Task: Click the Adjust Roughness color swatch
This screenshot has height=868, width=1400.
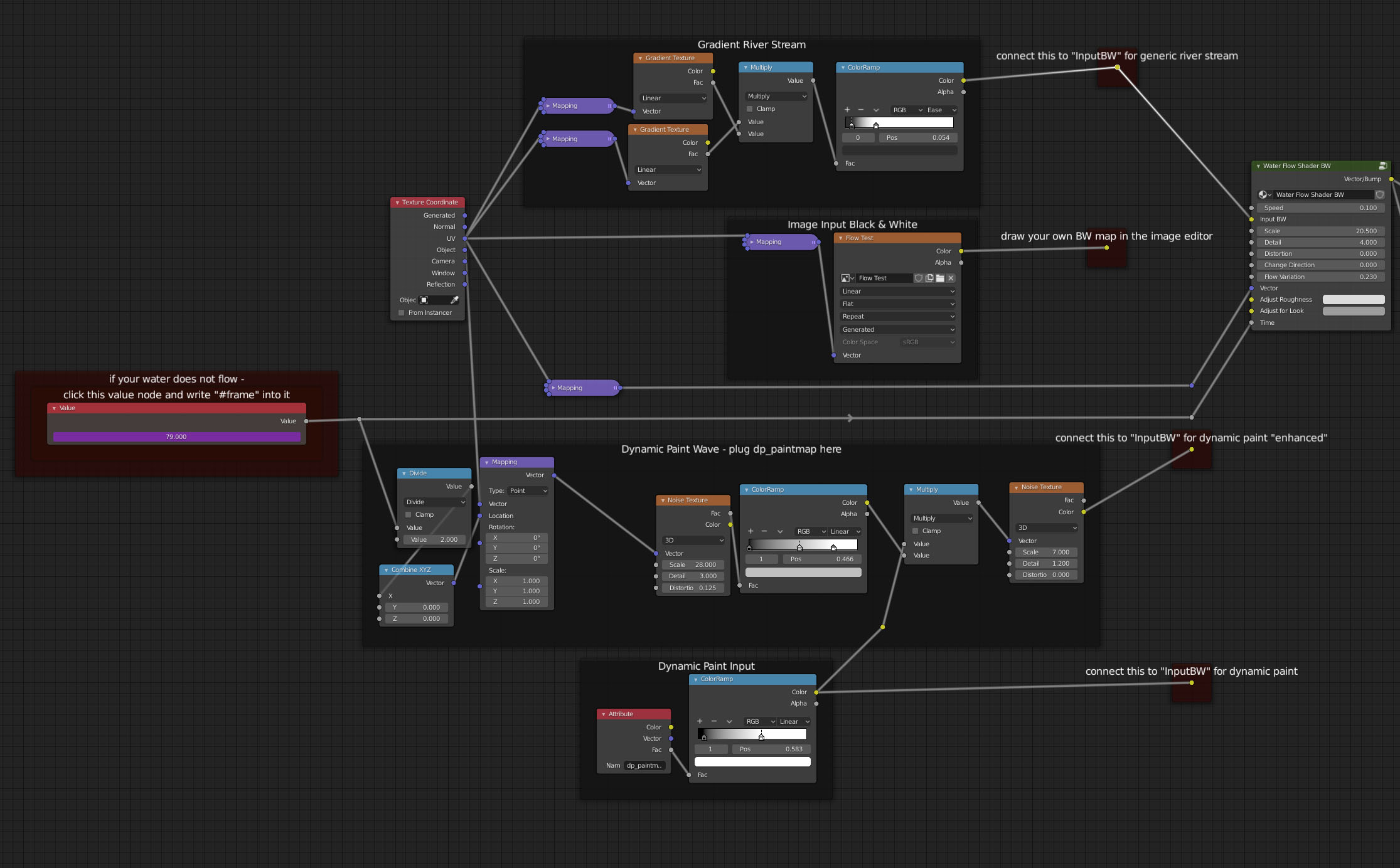Action: pos(1353,300)
